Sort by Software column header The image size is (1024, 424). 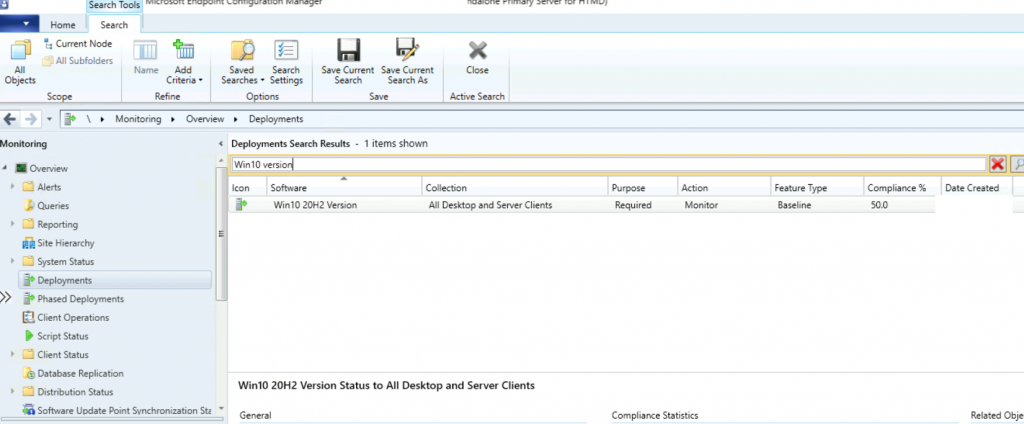(345, 188)
